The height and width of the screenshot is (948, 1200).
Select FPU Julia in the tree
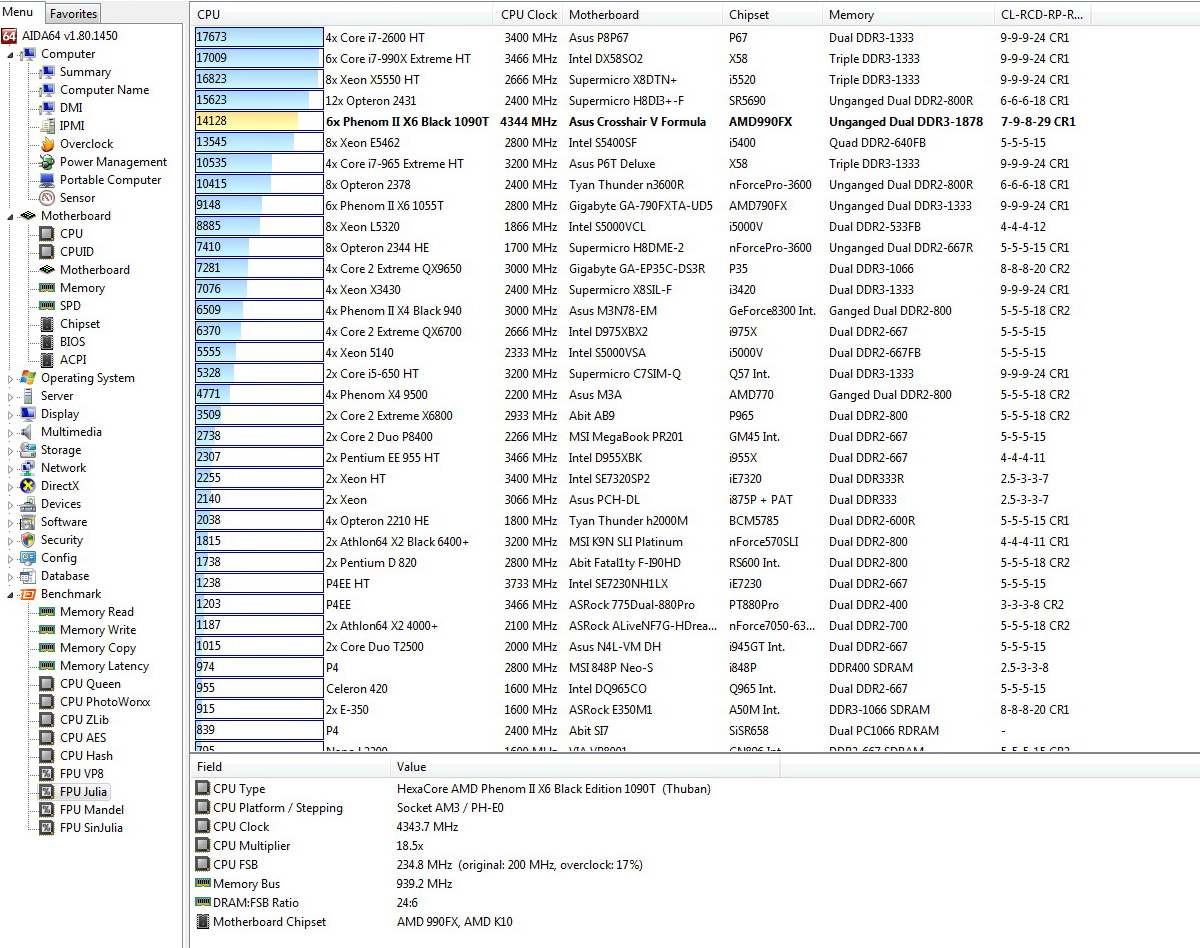[x=83, y=792]
